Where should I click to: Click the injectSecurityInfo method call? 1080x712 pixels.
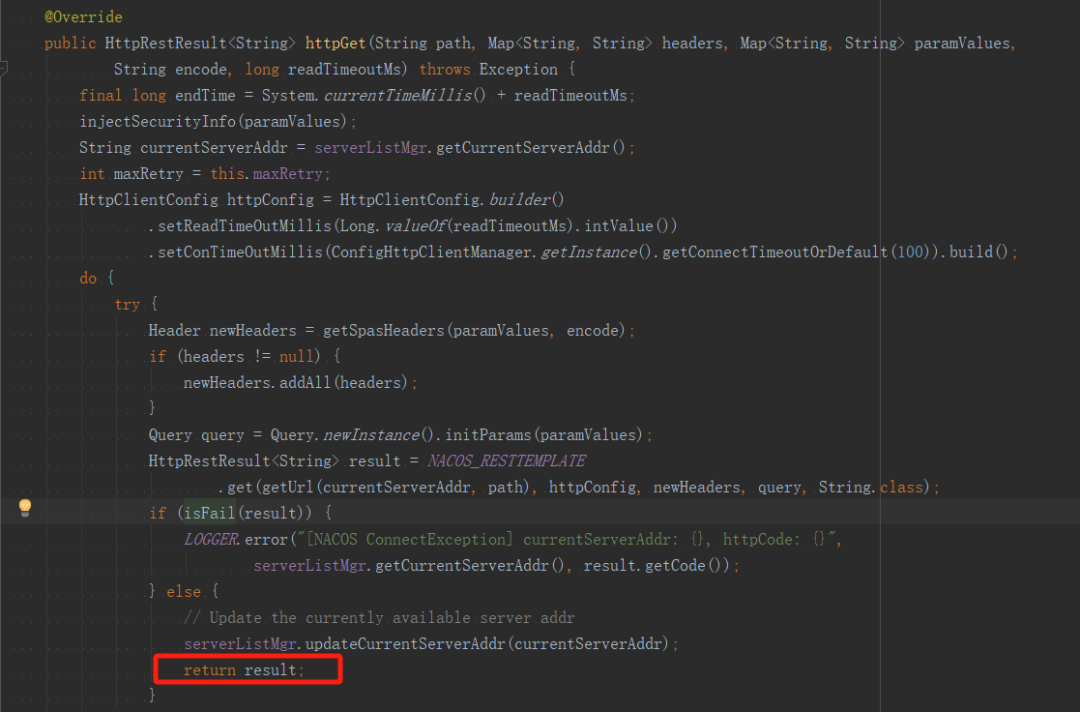tap(157, 121)
